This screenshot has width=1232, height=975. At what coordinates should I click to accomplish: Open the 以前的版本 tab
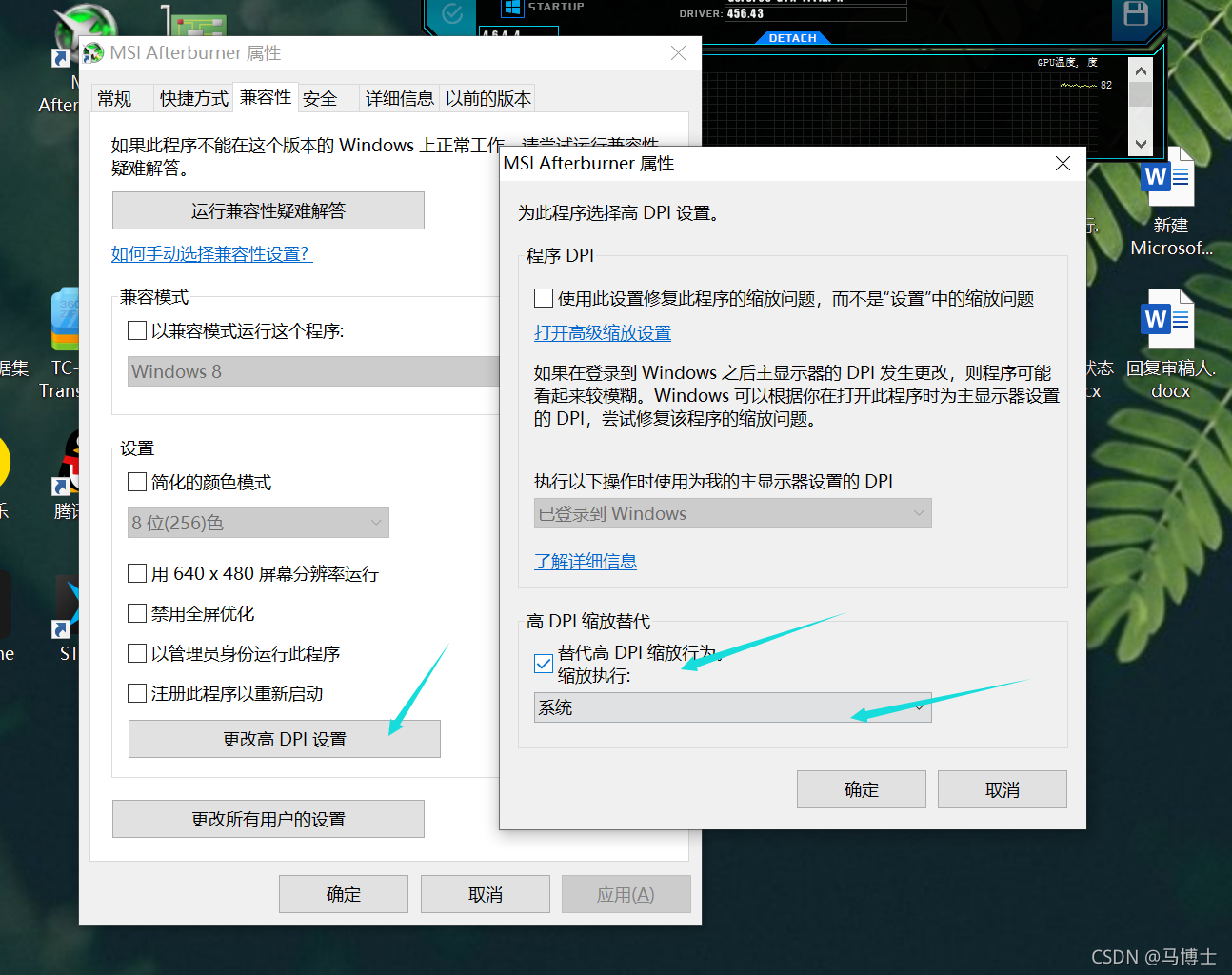pyautogui.click(x=487, y=99)
